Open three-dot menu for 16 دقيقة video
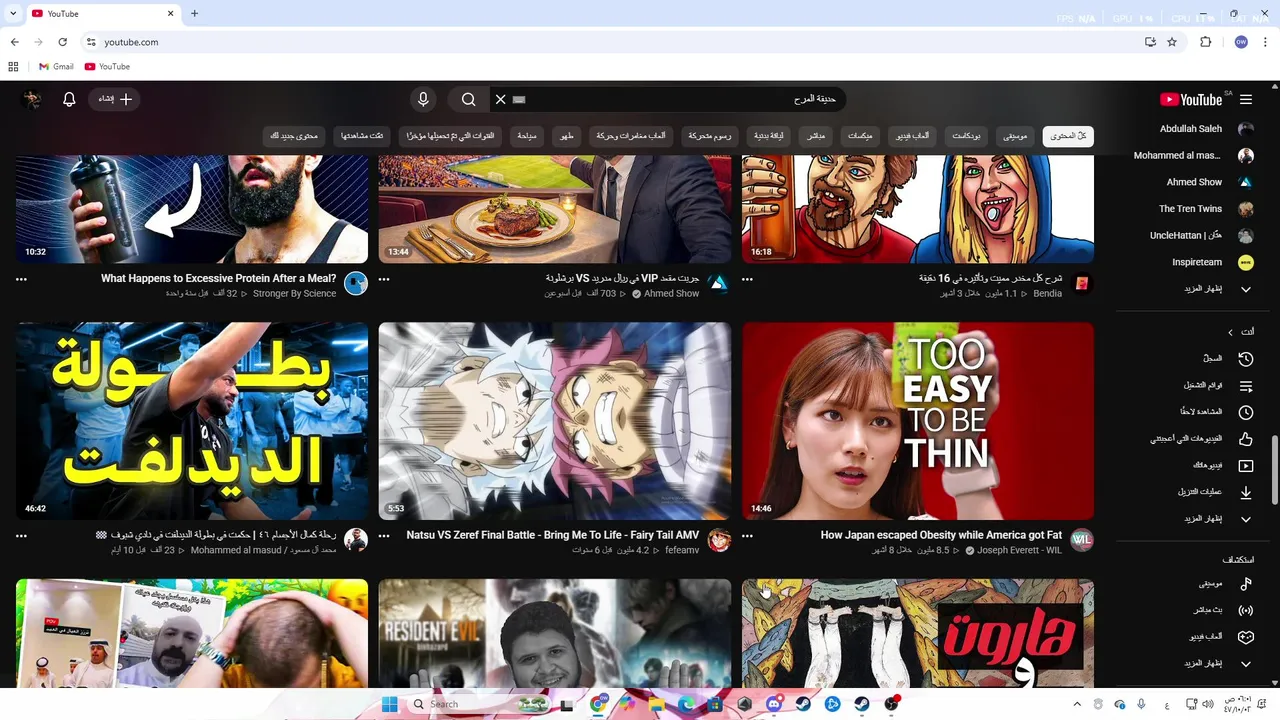Viewport: 1280px width, 720px height. [747, 279]
